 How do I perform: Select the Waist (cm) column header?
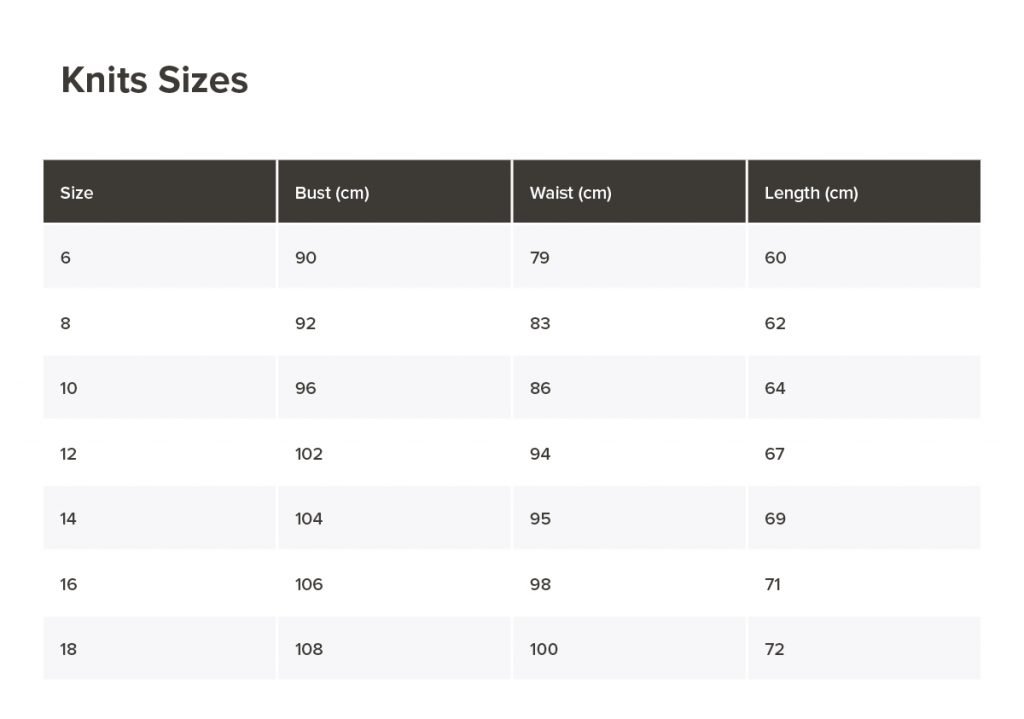(x=570, y=193)
